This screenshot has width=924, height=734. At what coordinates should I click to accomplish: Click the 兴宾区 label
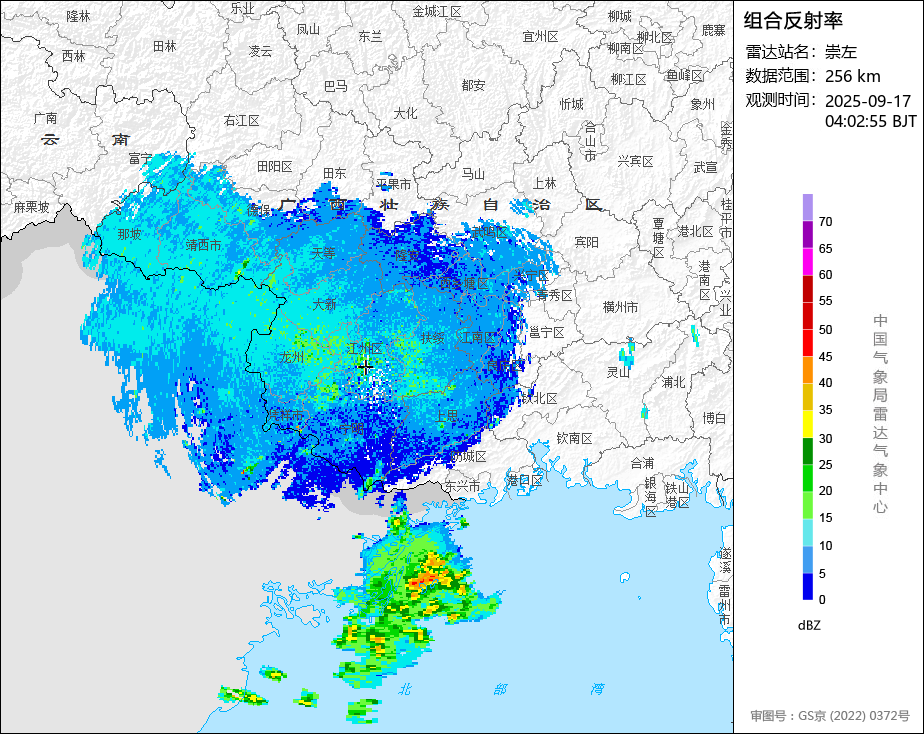(x=636, y=161)
